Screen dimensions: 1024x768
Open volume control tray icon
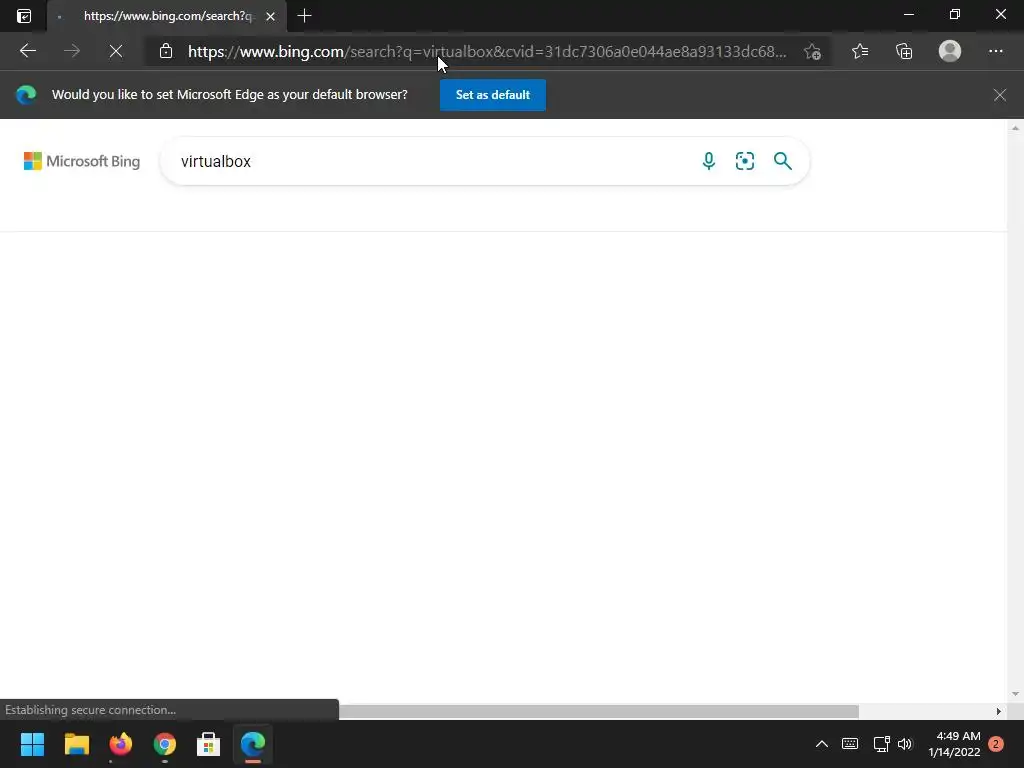904,744
